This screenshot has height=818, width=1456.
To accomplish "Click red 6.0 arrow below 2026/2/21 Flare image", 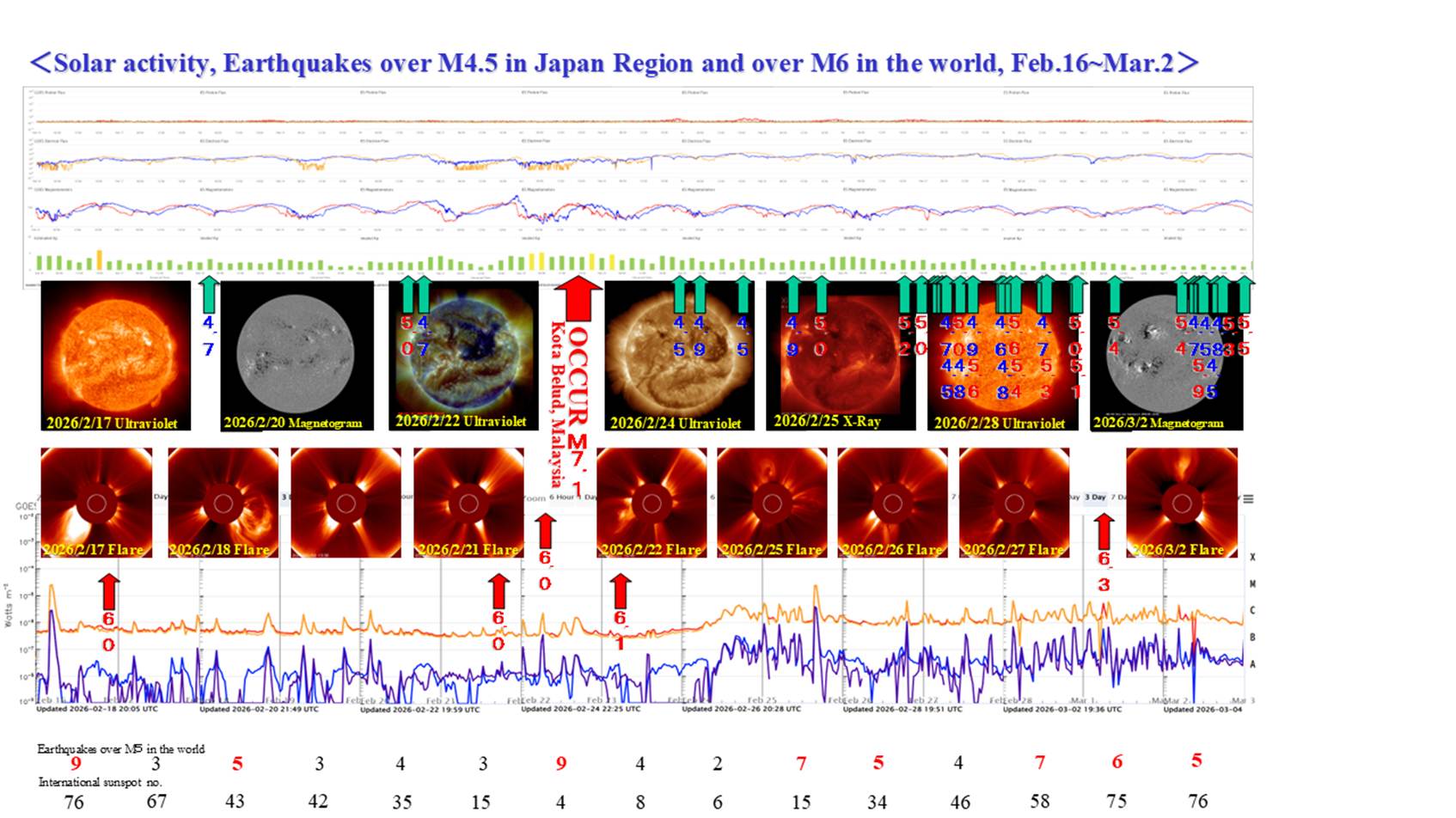I will coord(499,591).
